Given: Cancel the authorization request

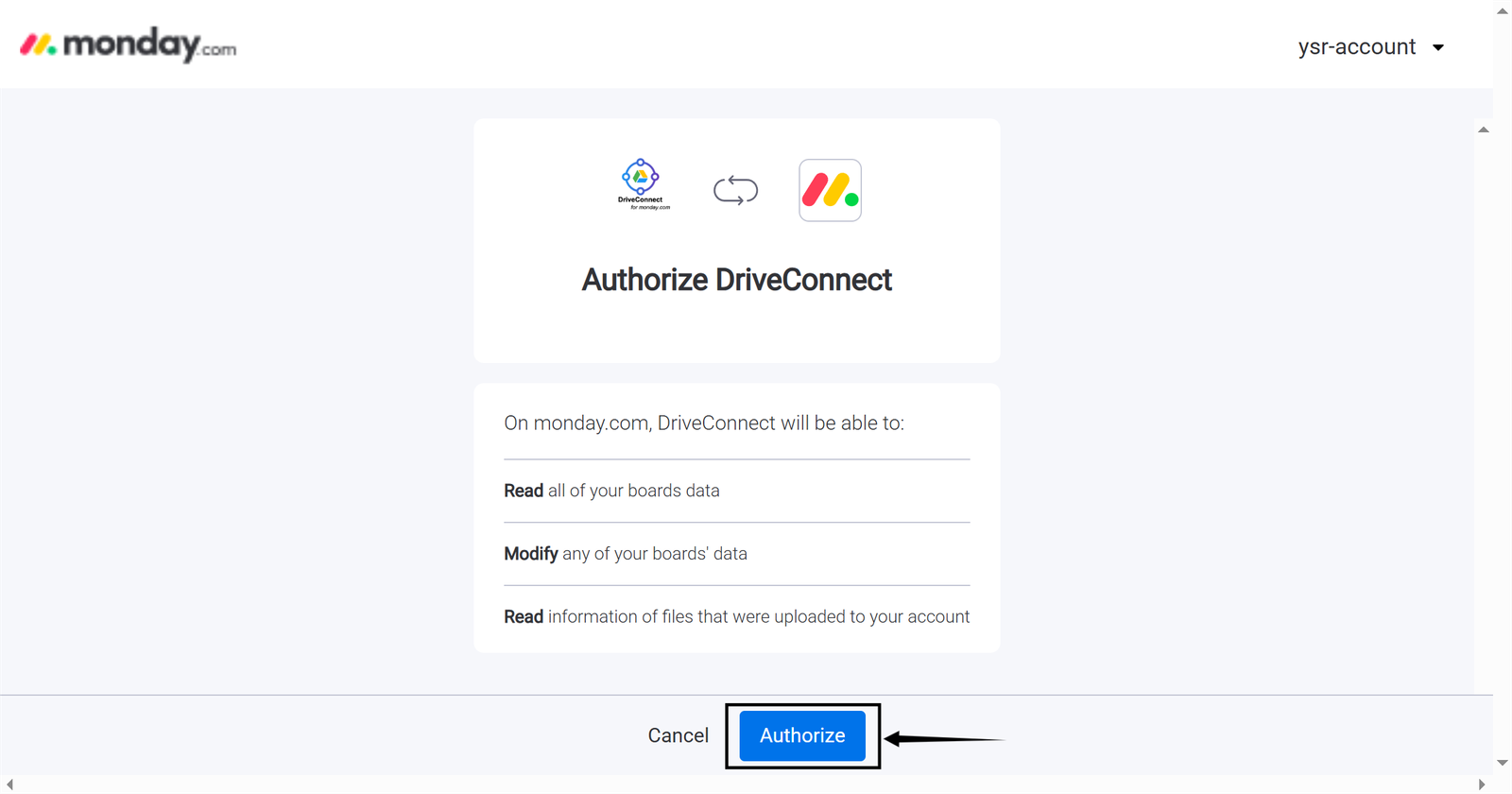Looking at the screenshot, I should click(678, 735).
